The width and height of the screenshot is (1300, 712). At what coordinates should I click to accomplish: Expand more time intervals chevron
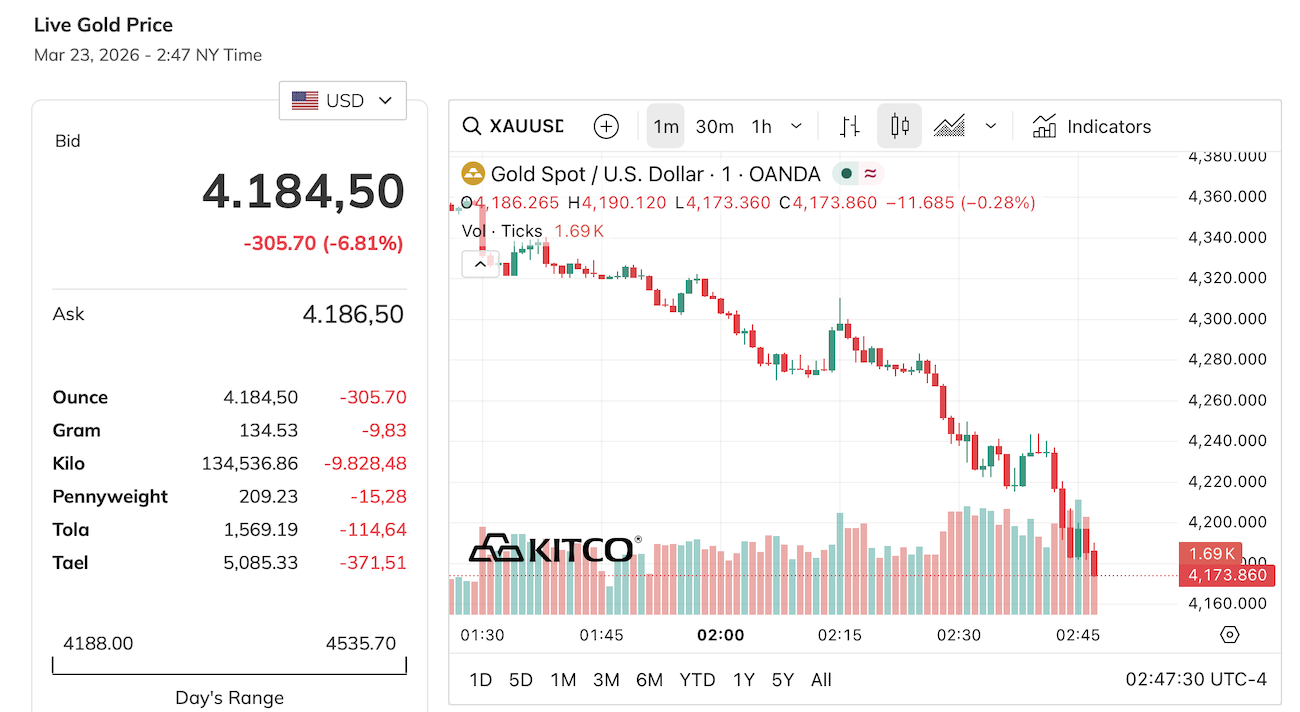(797, 127)
